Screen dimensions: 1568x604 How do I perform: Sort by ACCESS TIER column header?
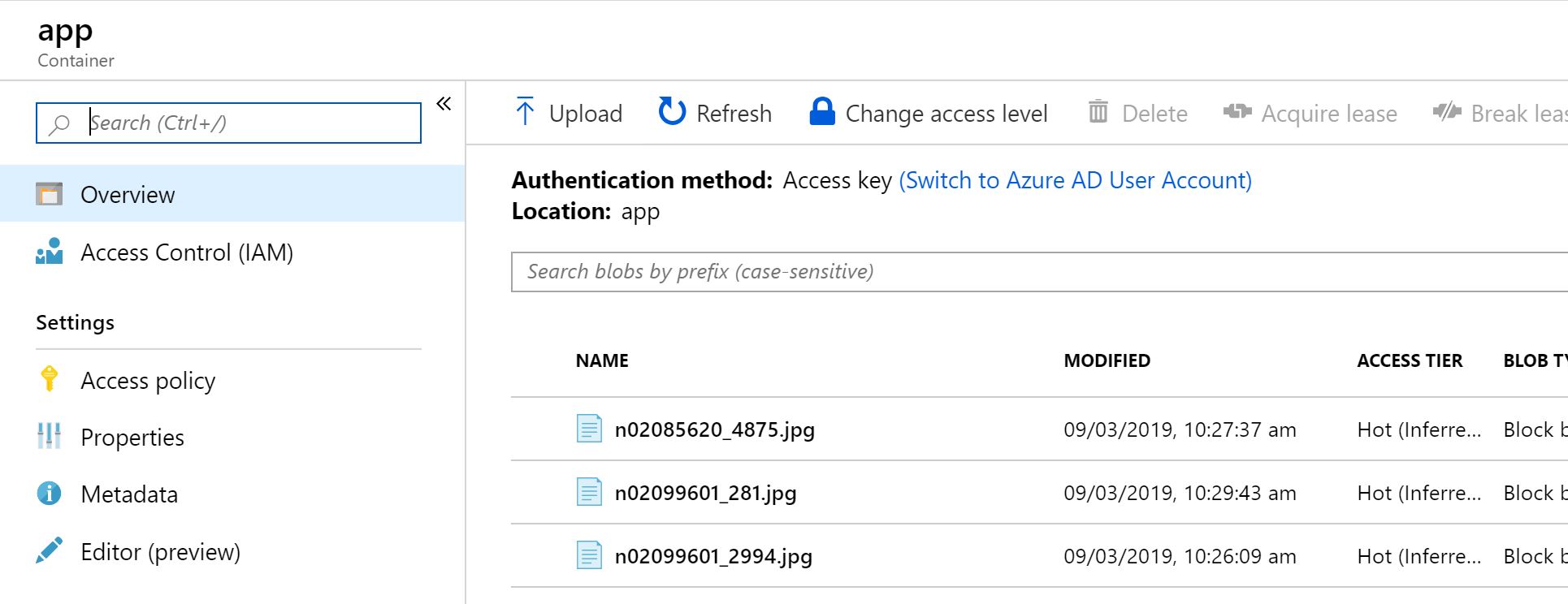1410,360
